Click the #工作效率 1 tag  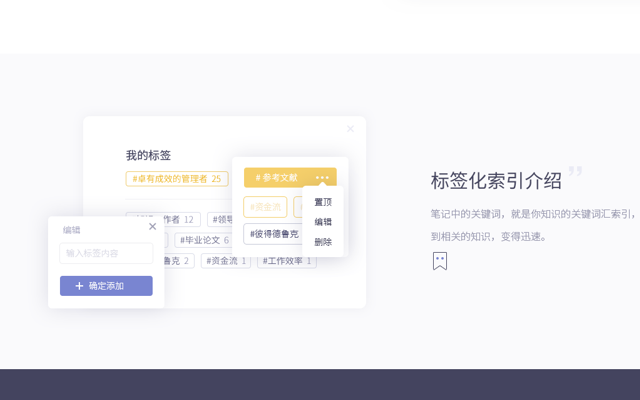(287, 261)
